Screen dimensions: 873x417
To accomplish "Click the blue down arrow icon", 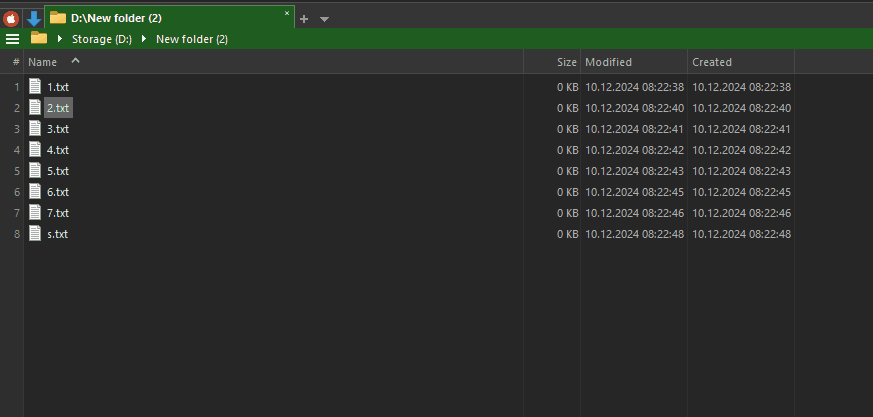I will (x=34, y=18).
